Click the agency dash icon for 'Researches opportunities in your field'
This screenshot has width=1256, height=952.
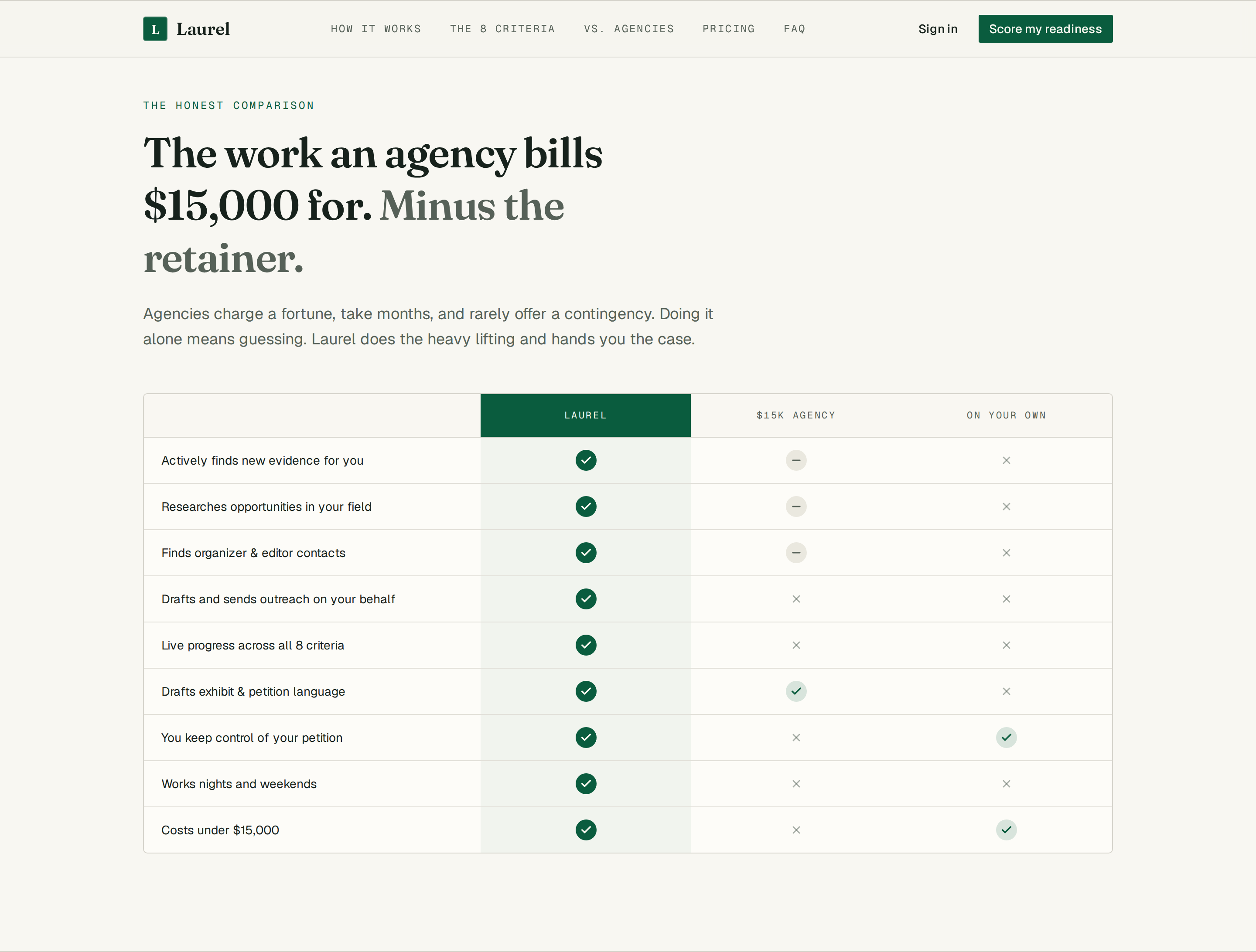[796, 507]
